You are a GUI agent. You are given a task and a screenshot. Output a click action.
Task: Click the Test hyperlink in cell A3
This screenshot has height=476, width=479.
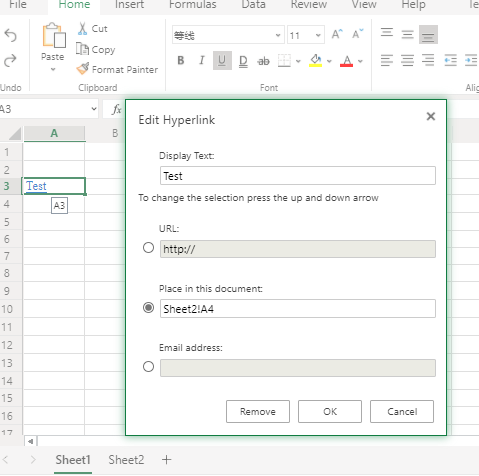pyautogui.click(x=36, y=186)
